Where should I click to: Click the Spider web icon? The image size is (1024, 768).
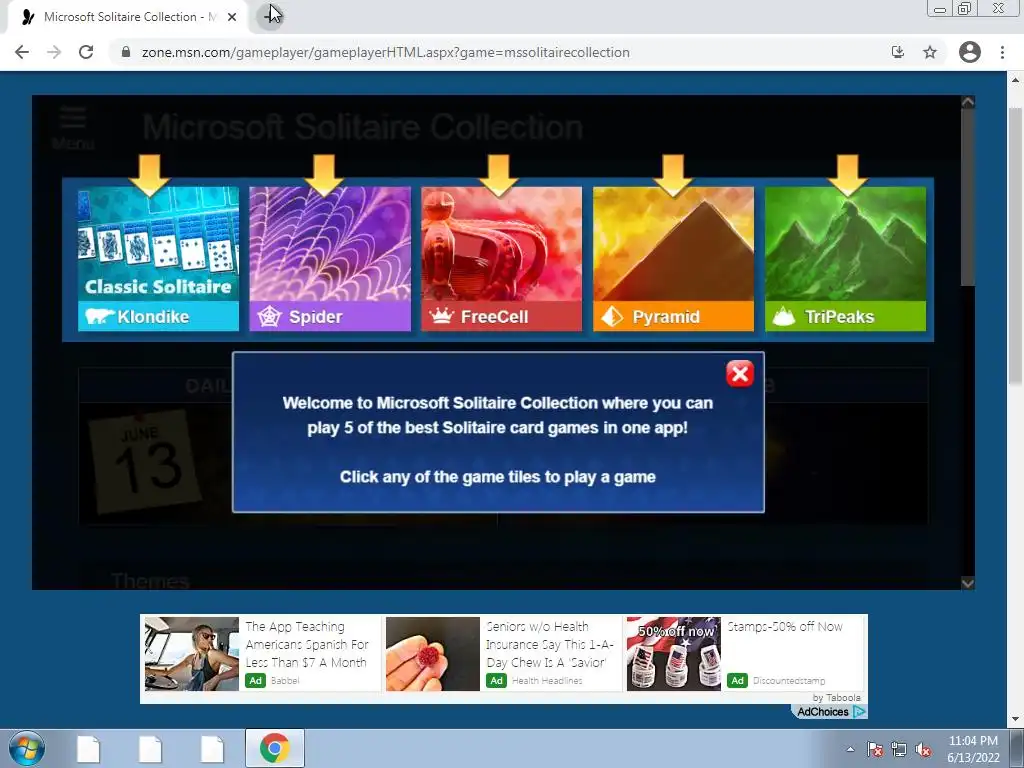point(269,317)
